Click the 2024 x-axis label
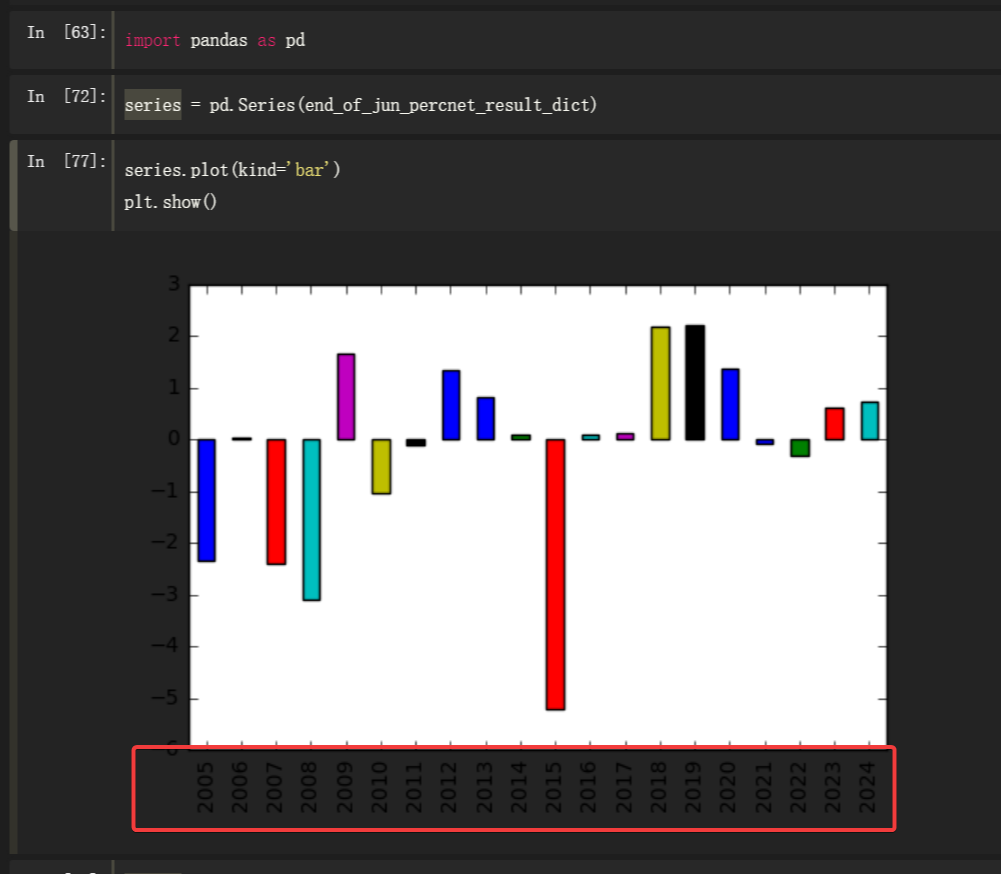Image resolution: width=1001 pixels, height=874 pixels. pyautogui.click(x=868, y=787)
